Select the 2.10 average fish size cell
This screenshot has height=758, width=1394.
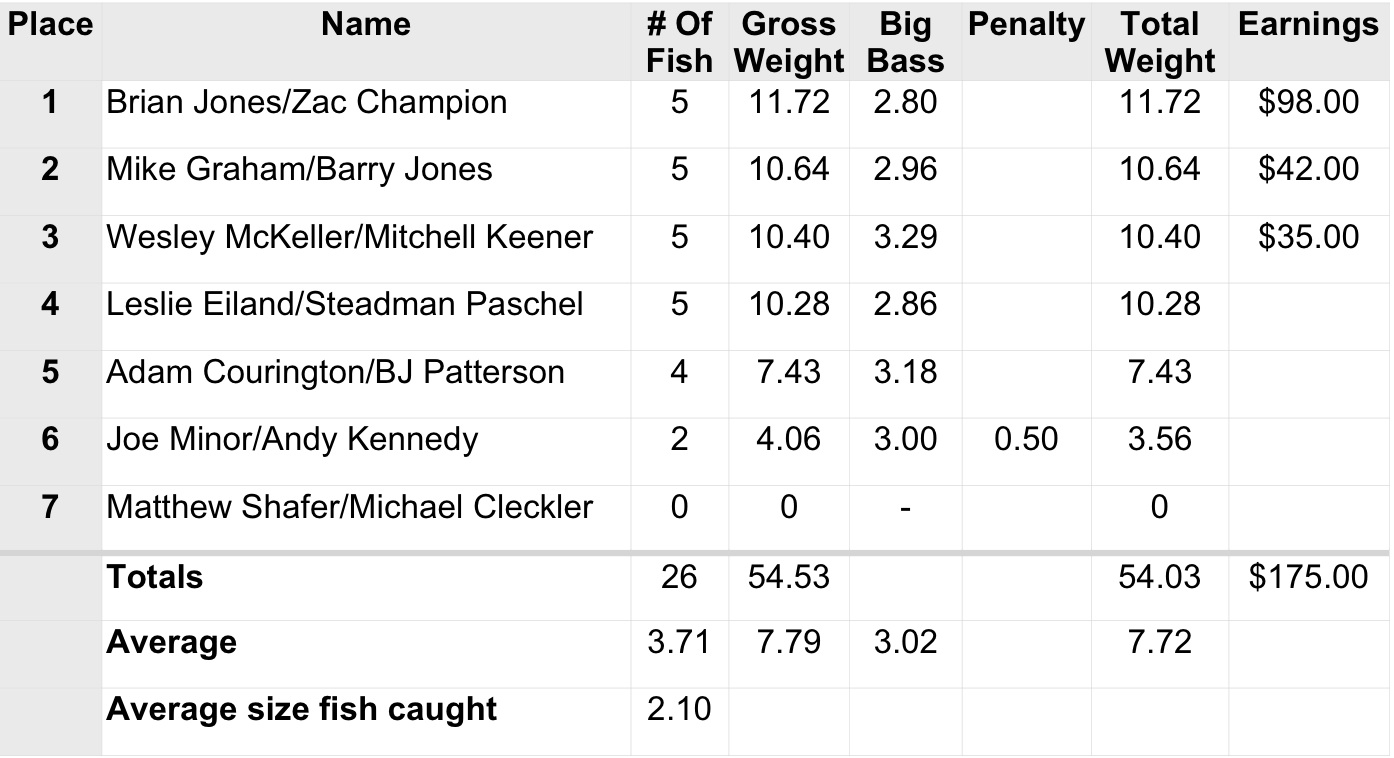pos(679,709)
